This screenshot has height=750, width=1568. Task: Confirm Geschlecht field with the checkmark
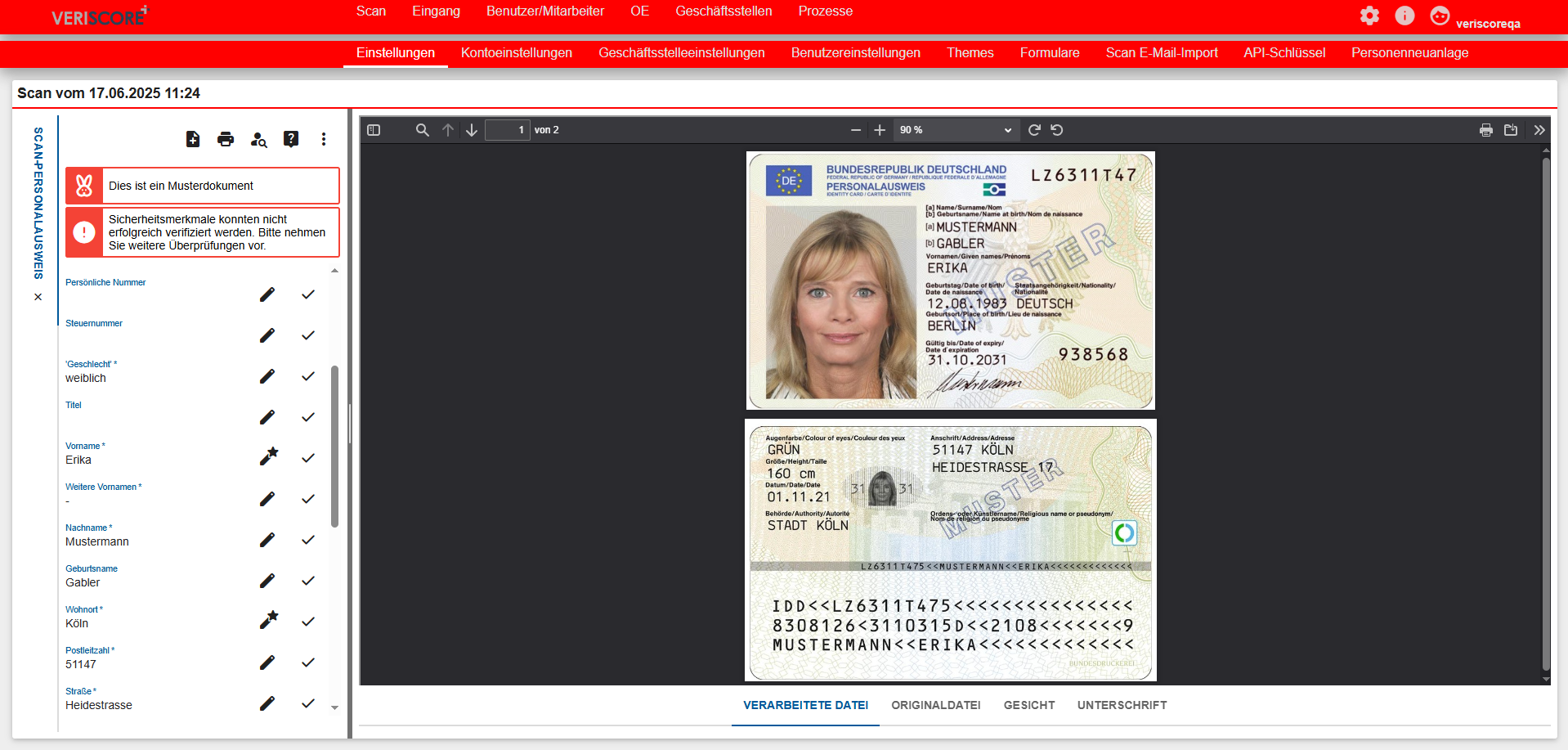[308, 376]
